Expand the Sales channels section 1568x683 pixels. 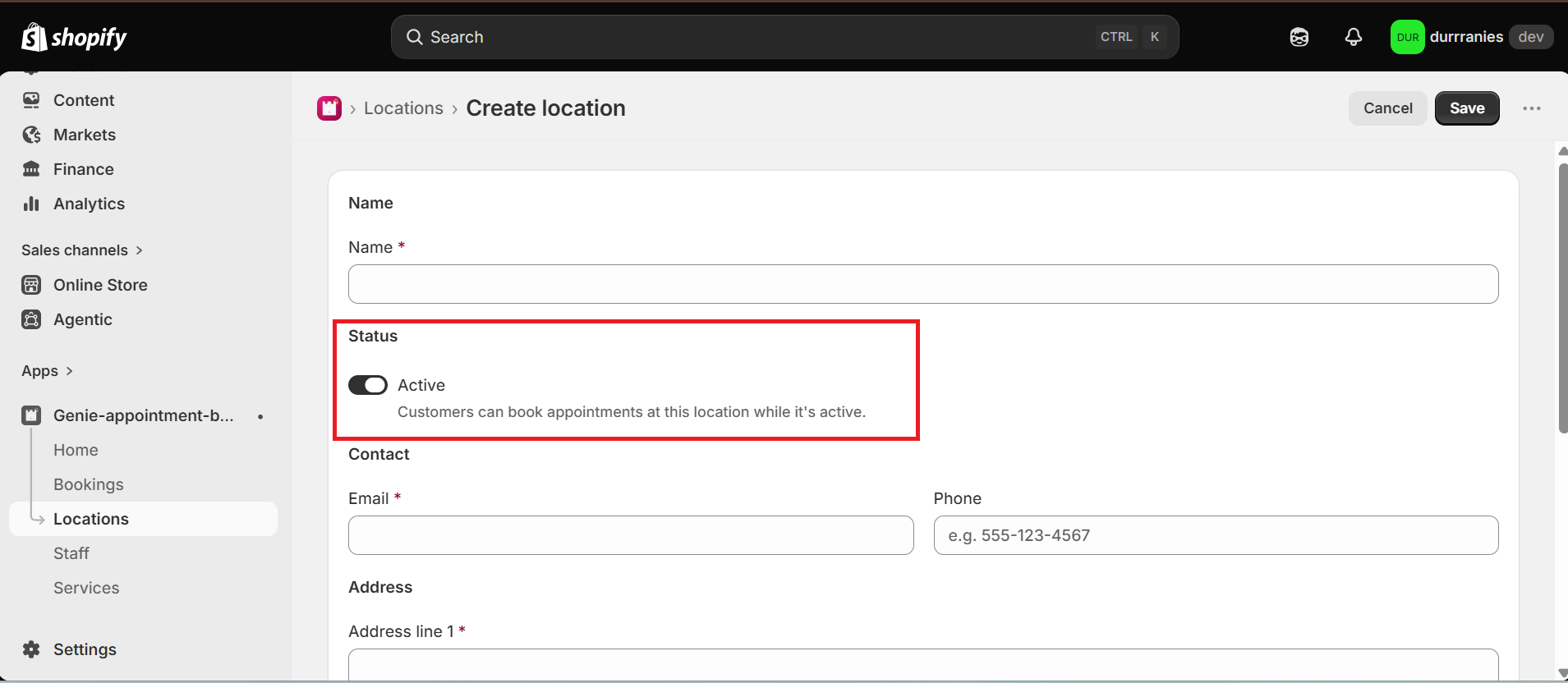pos(82,250)
